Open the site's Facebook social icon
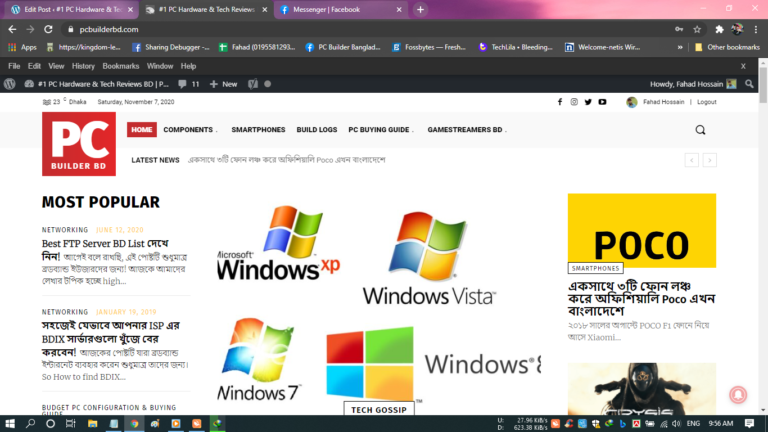This screenshot has height=432, width=768. 560,102
